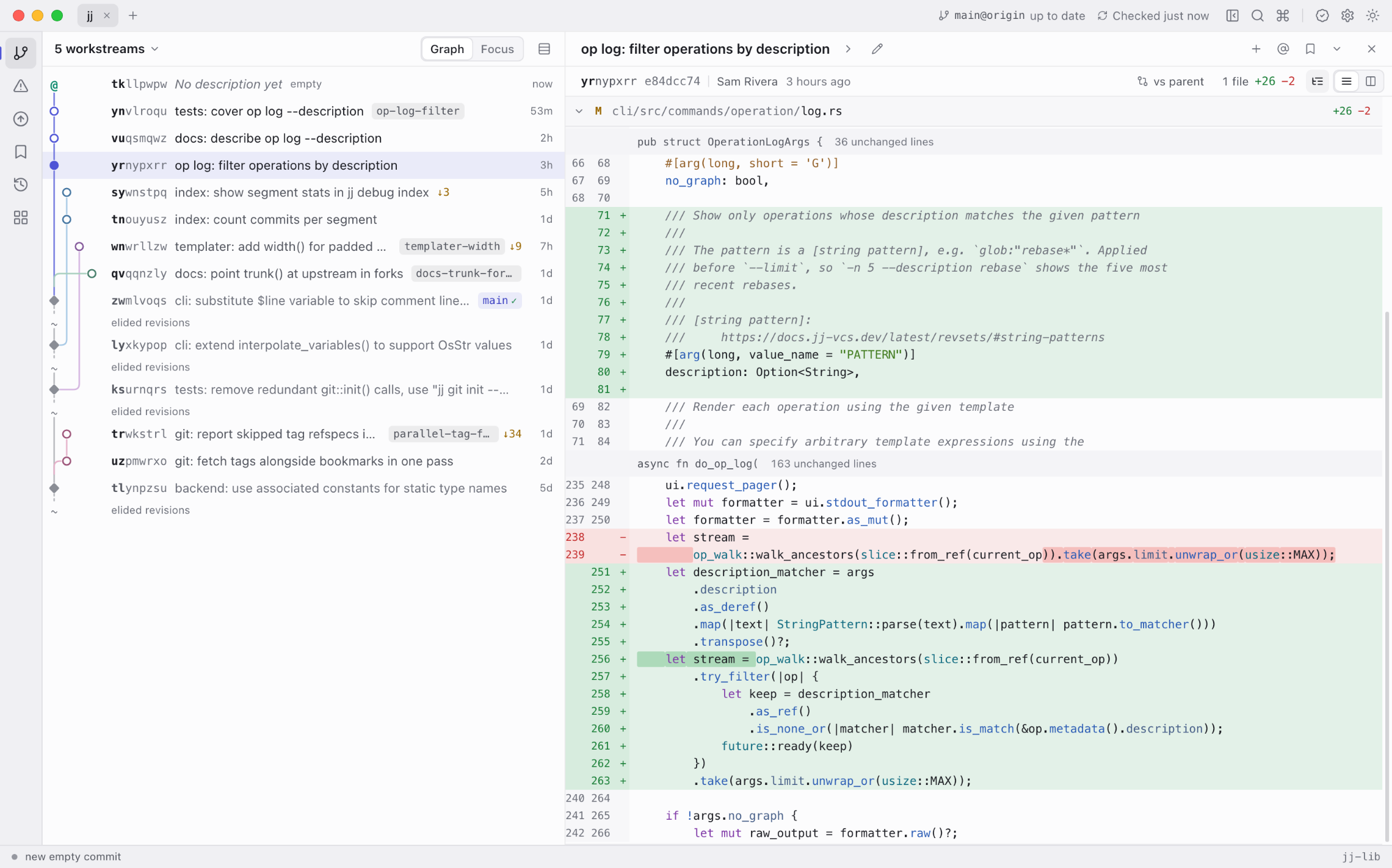This screenshot has width=1392, height=868.
Task: Expand 163 unchanged lines
Action: [823, 463]
